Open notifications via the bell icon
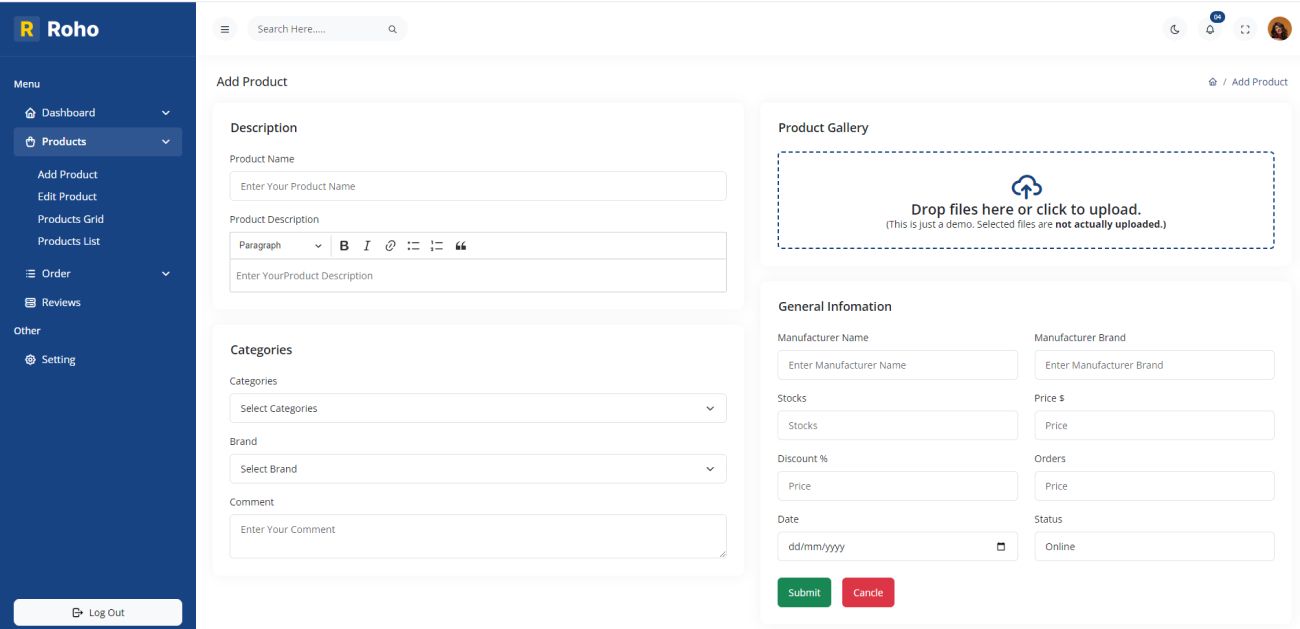 (1209, 30)
